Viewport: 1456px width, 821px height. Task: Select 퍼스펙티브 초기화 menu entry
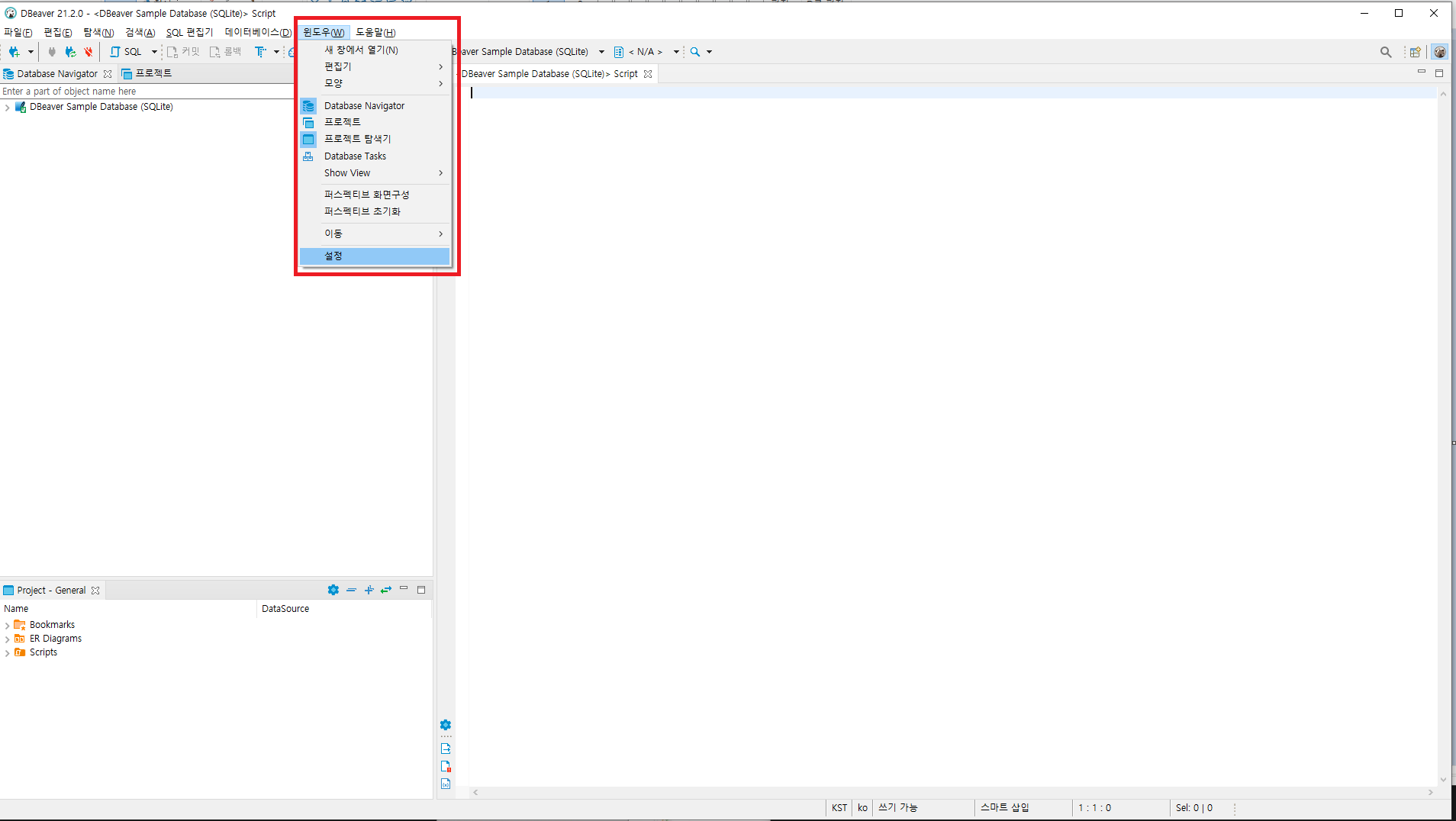point(374,211)
